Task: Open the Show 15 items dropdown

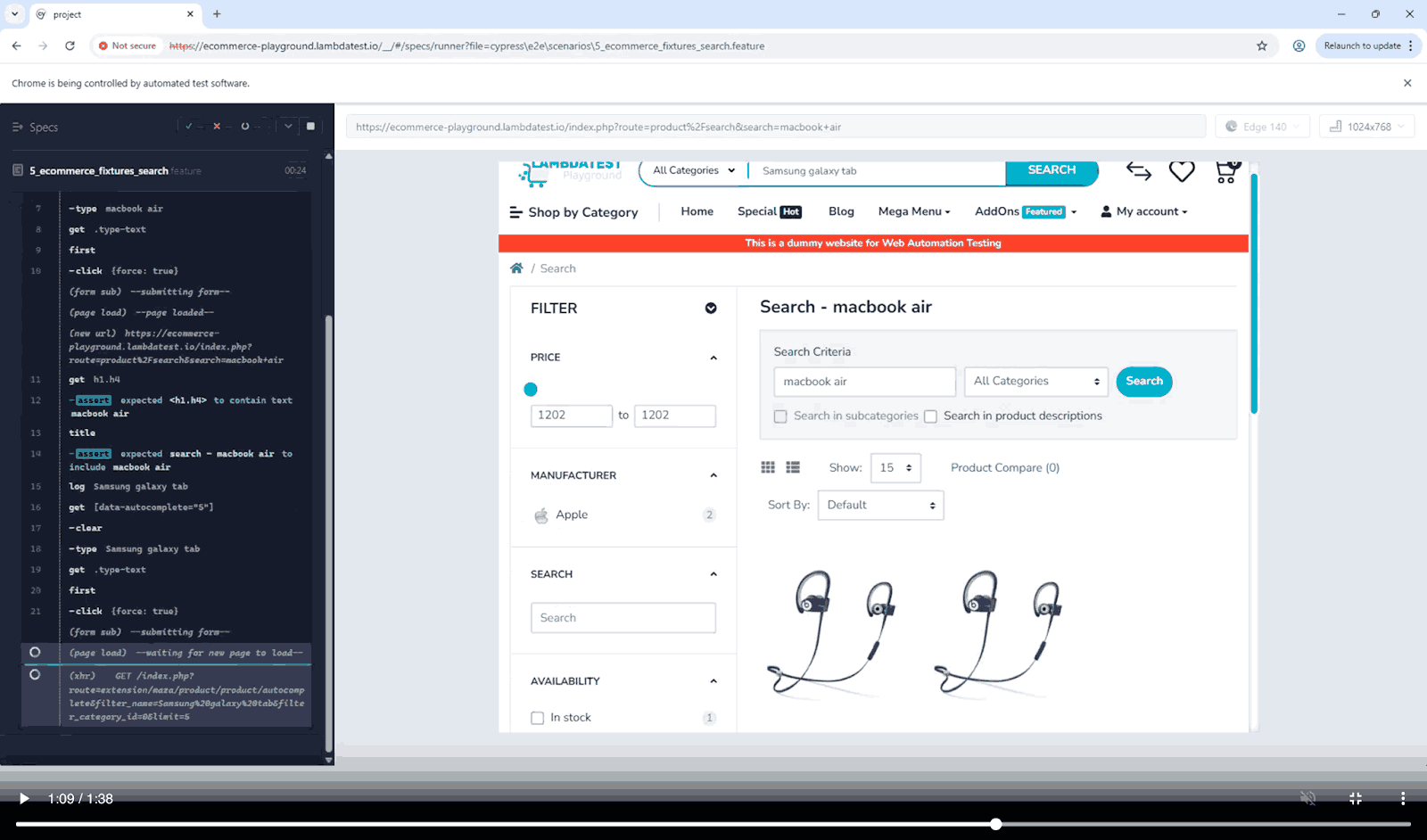Action: coord(895,468)
